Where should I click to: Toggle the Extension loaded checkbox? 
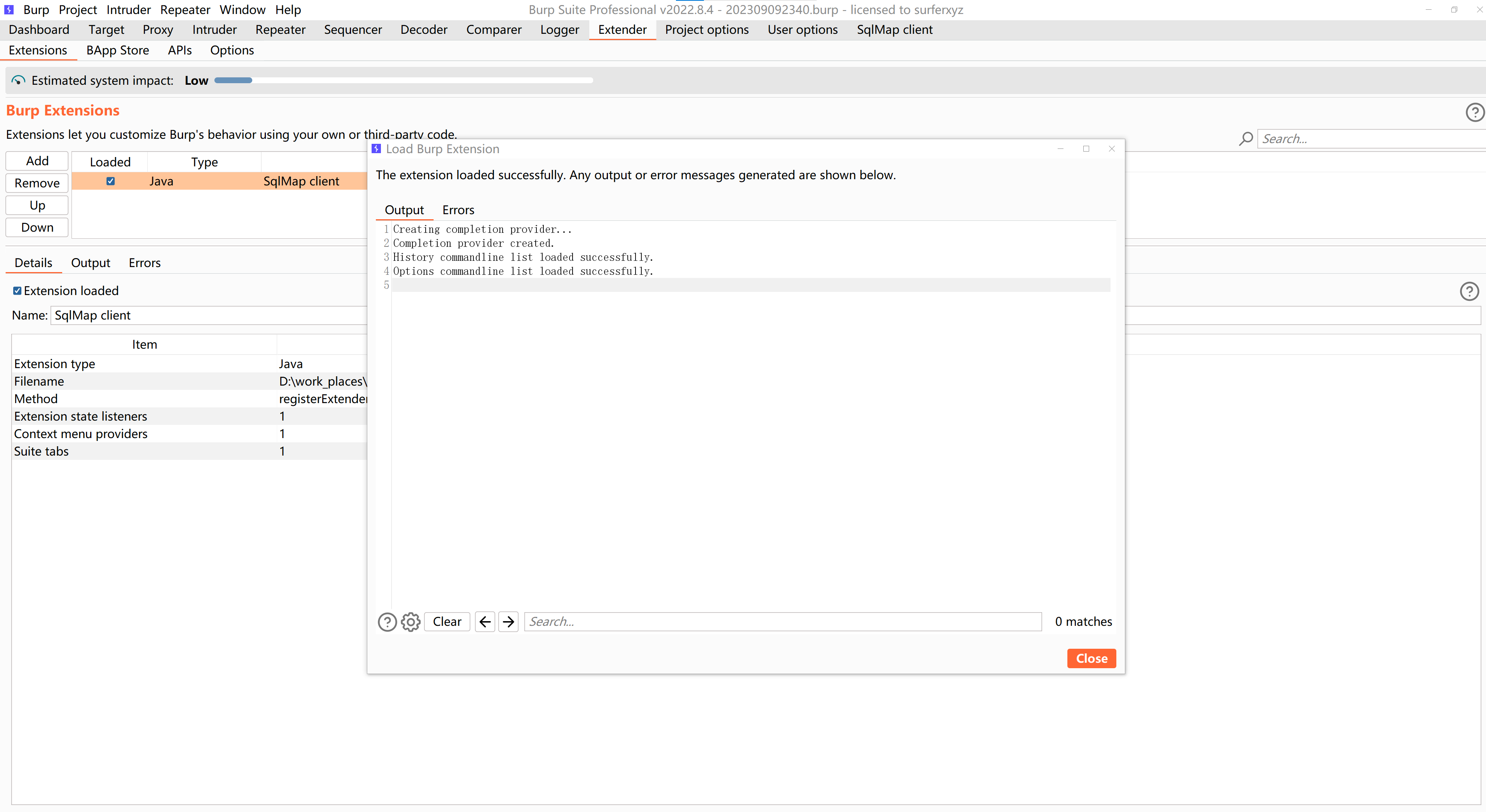[17, 291]
